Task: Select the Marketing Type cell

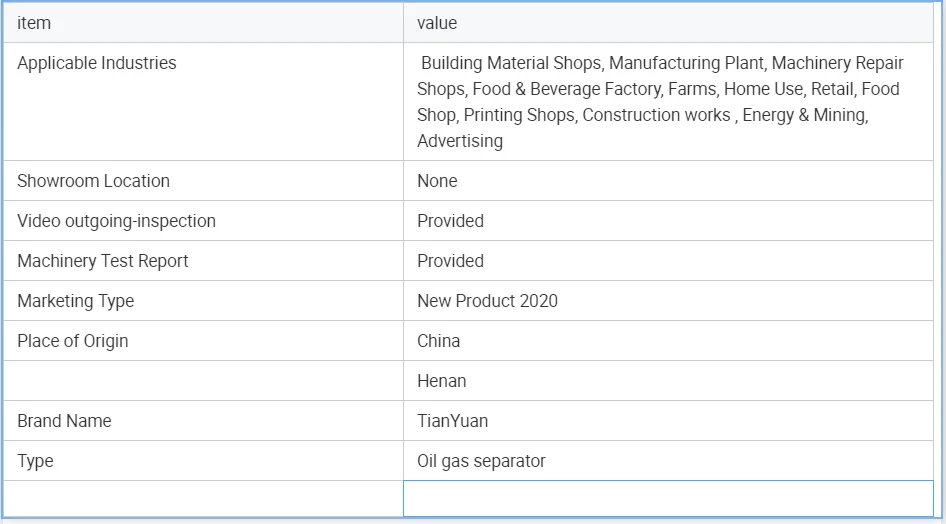Action: [75, 301]
